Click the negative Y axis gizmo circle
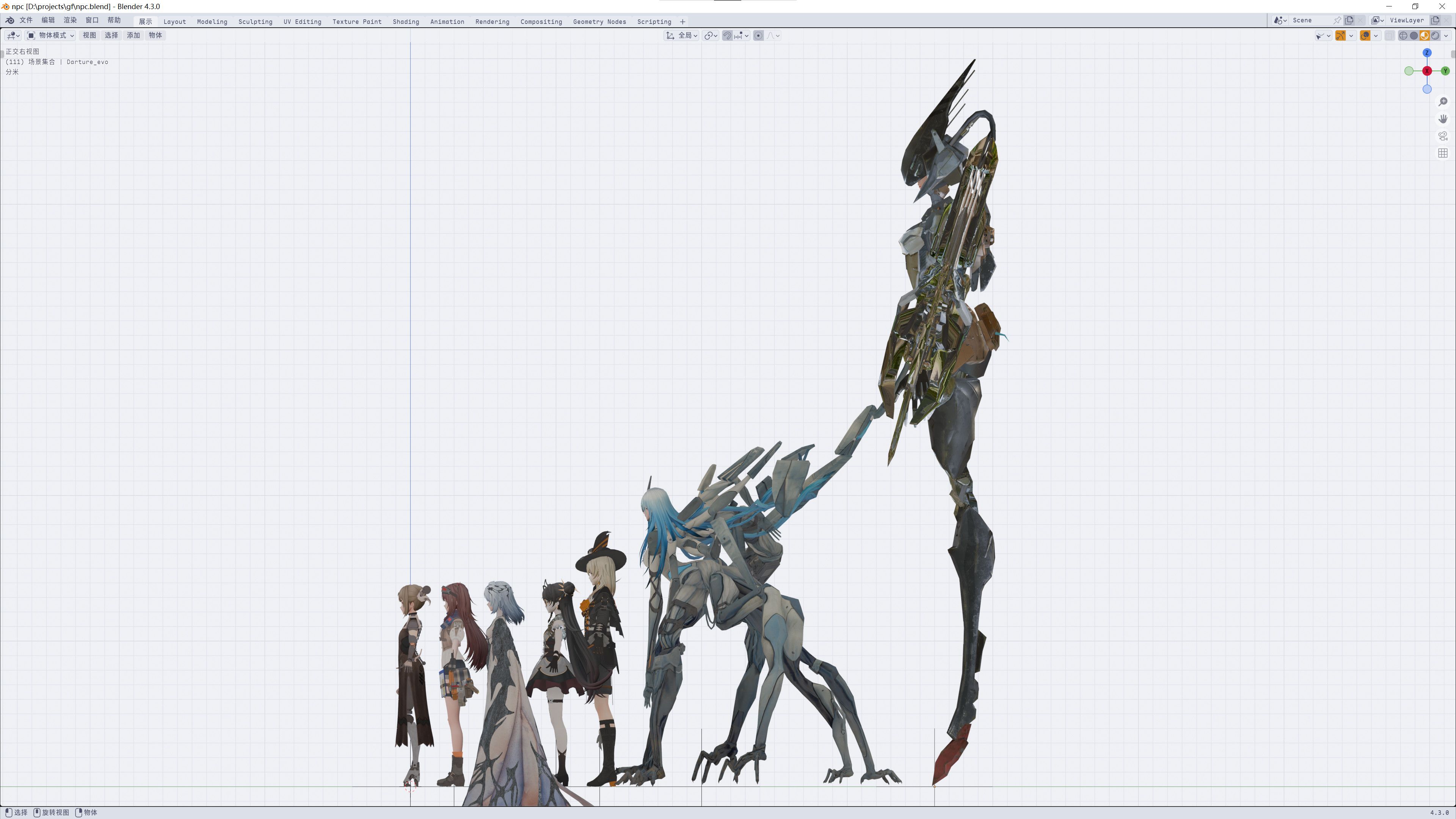 (x=1409, y=71)
